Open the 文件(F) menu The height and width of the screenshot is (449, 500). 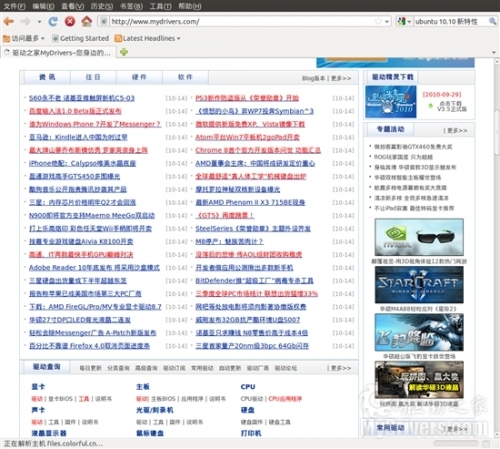pos(14,6)
